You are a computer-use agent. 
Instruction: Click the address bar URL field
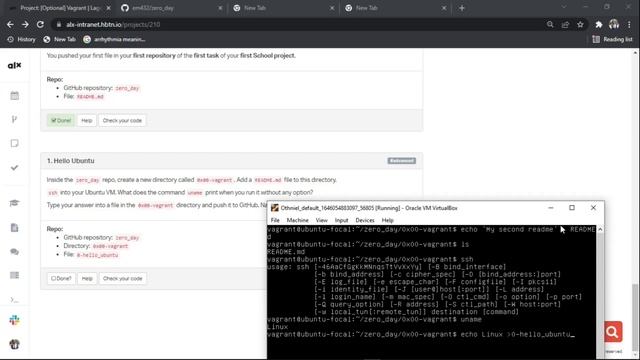pyautogui.click(x=298, y=24)
